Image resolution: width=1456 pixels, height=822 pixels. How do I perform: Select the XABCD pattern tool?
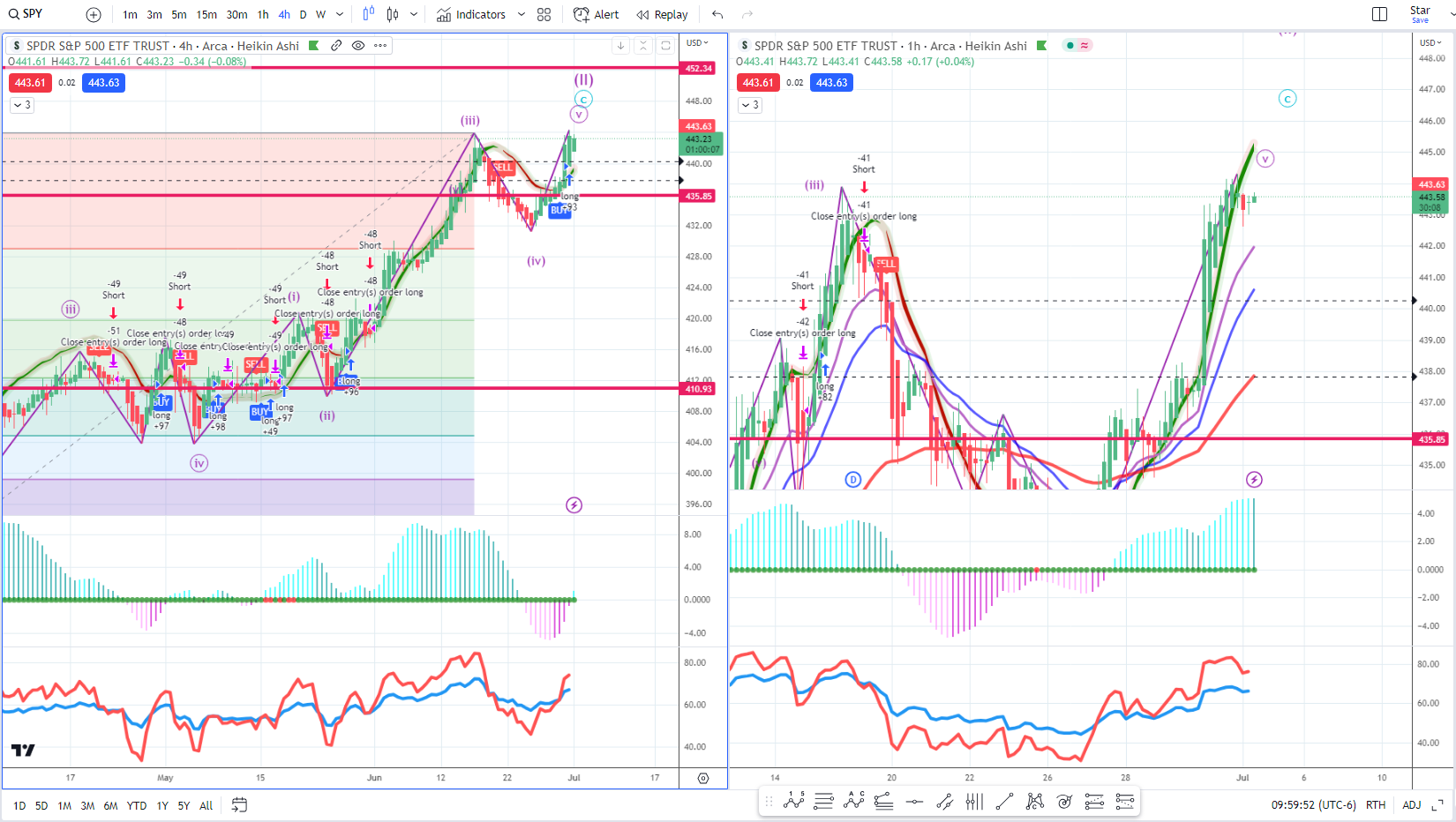pos(1034,801)
